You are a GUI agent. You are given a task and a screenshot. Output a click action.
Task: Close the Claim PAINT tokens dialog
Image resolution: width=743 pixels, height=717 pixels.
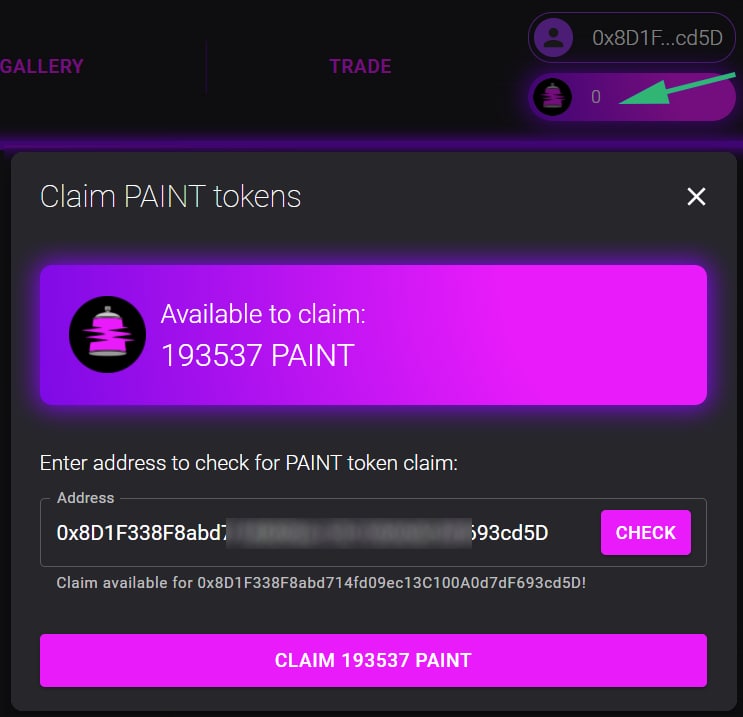coord(696,196)
